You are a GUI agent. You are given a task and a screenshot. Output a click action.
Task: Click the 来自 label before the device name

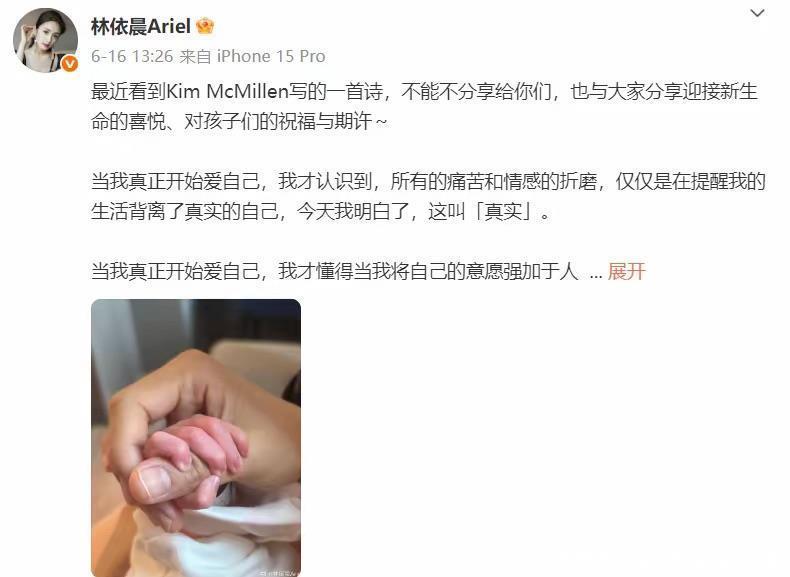coord(195,56)
